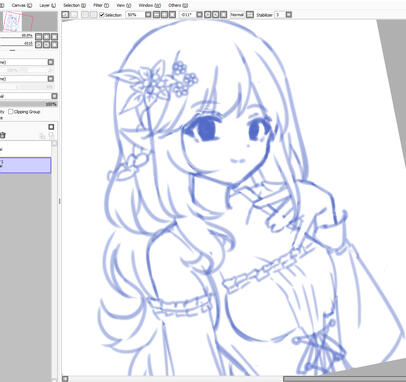
Task: Select the highlighted sketch layer
Action: tap(26, 165)
